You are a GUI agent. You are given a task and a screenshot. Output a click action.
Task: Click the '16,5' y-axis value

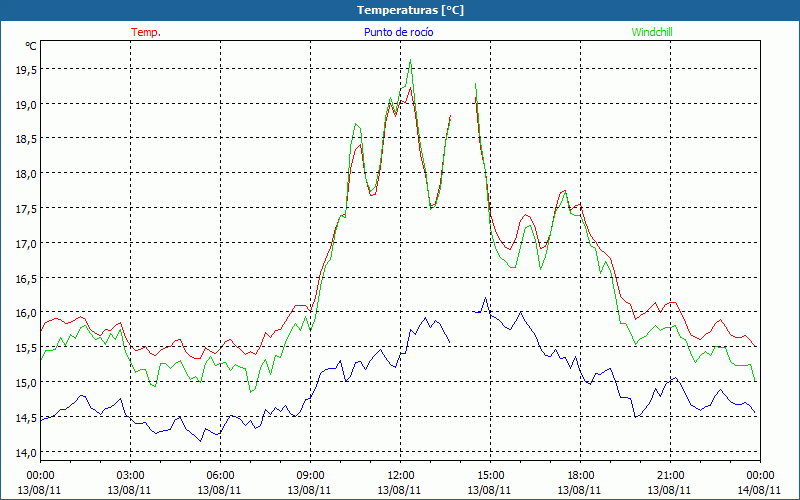click(x=26, y=279)
